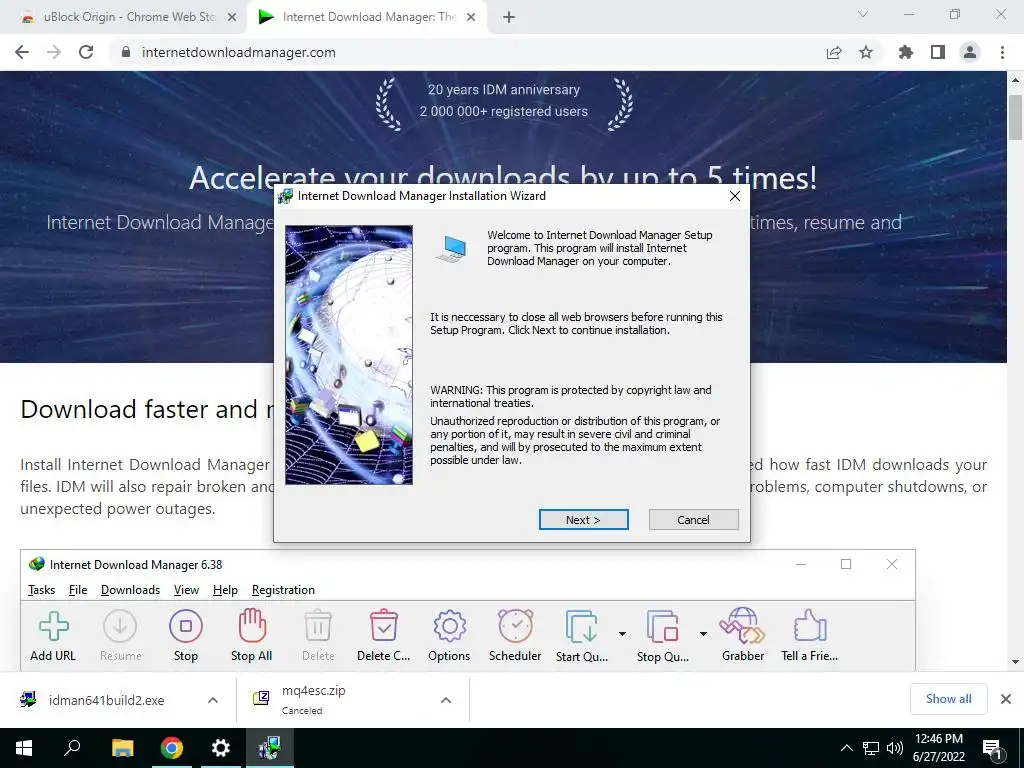This screenshot has height=768, width=1024.
Task: Click the Stop All hand icon
Action: (x=252, y=626)
